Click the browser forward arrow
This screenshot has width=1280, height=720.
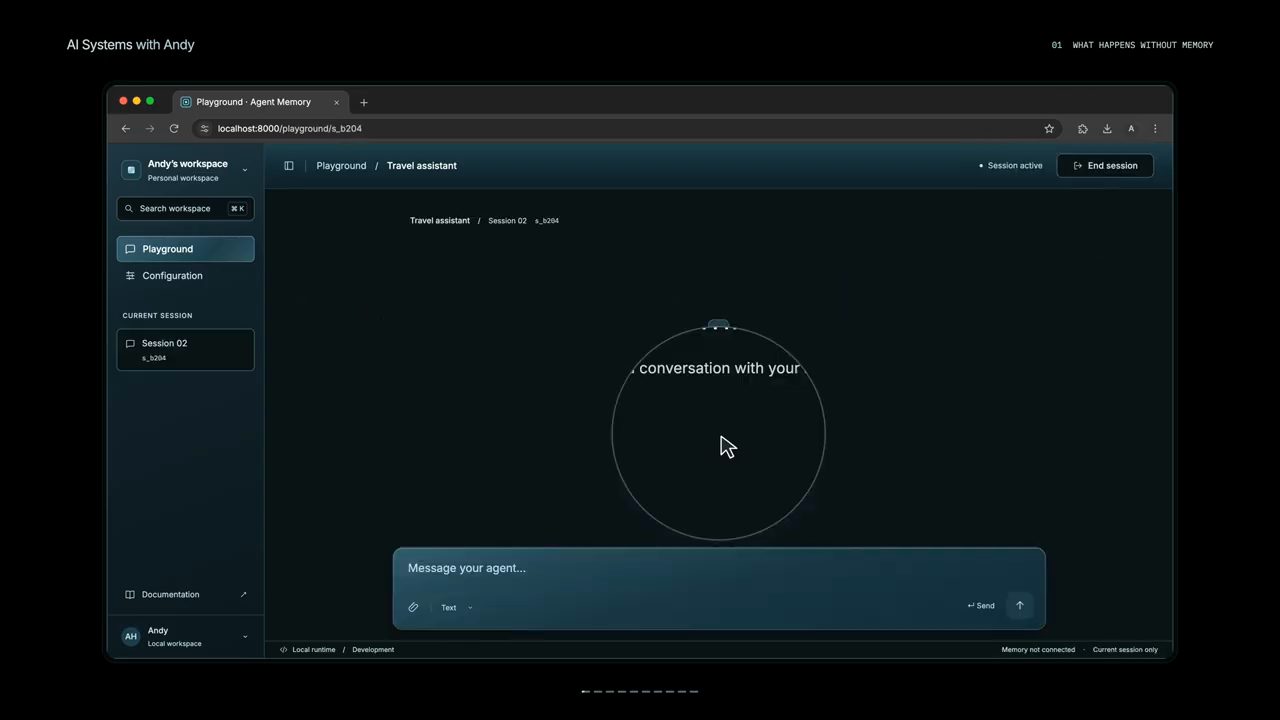click(150, 129)
